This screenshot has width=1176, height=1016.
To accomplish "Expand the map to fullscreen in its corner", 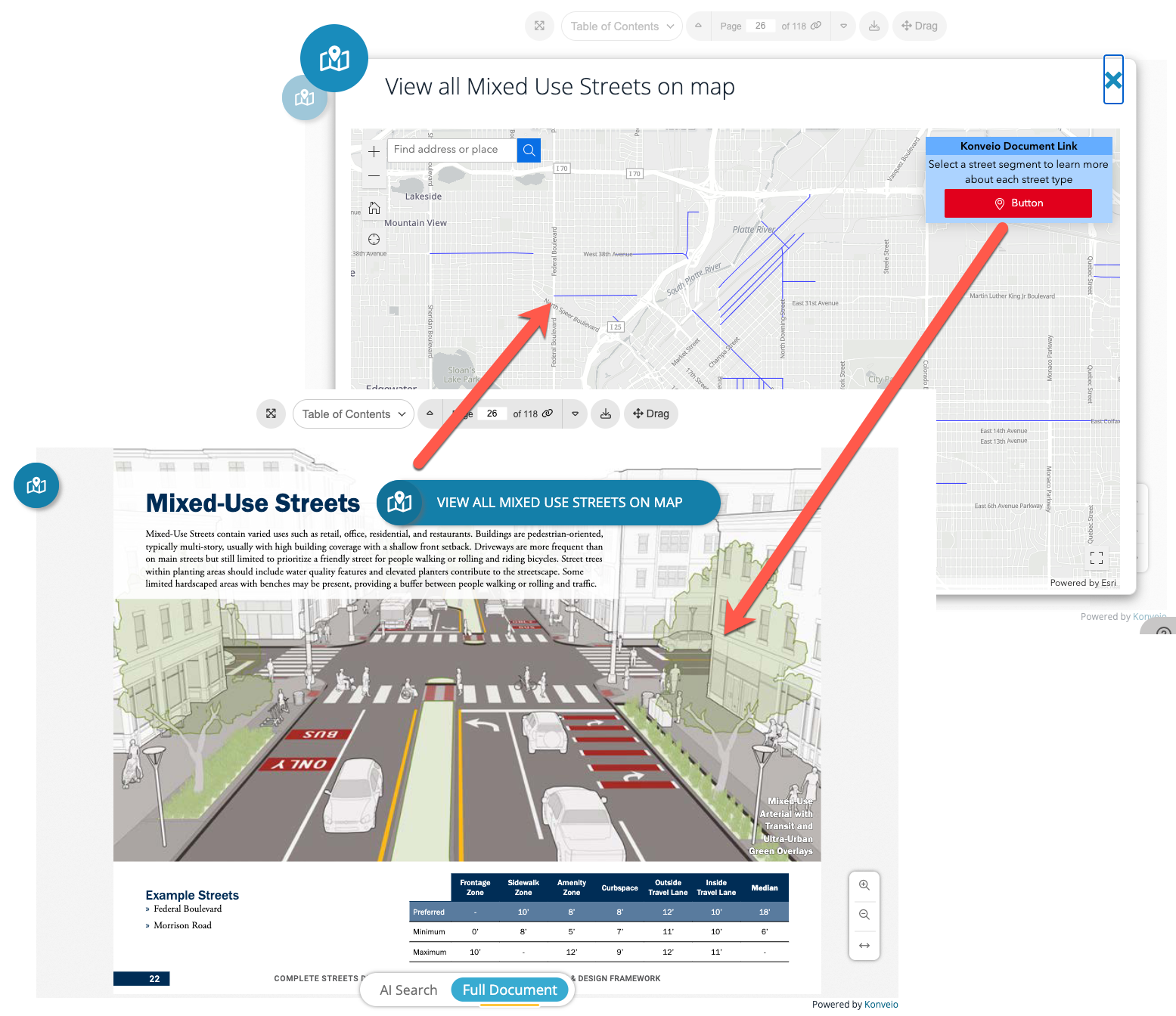I will [x=1097, y=557].
